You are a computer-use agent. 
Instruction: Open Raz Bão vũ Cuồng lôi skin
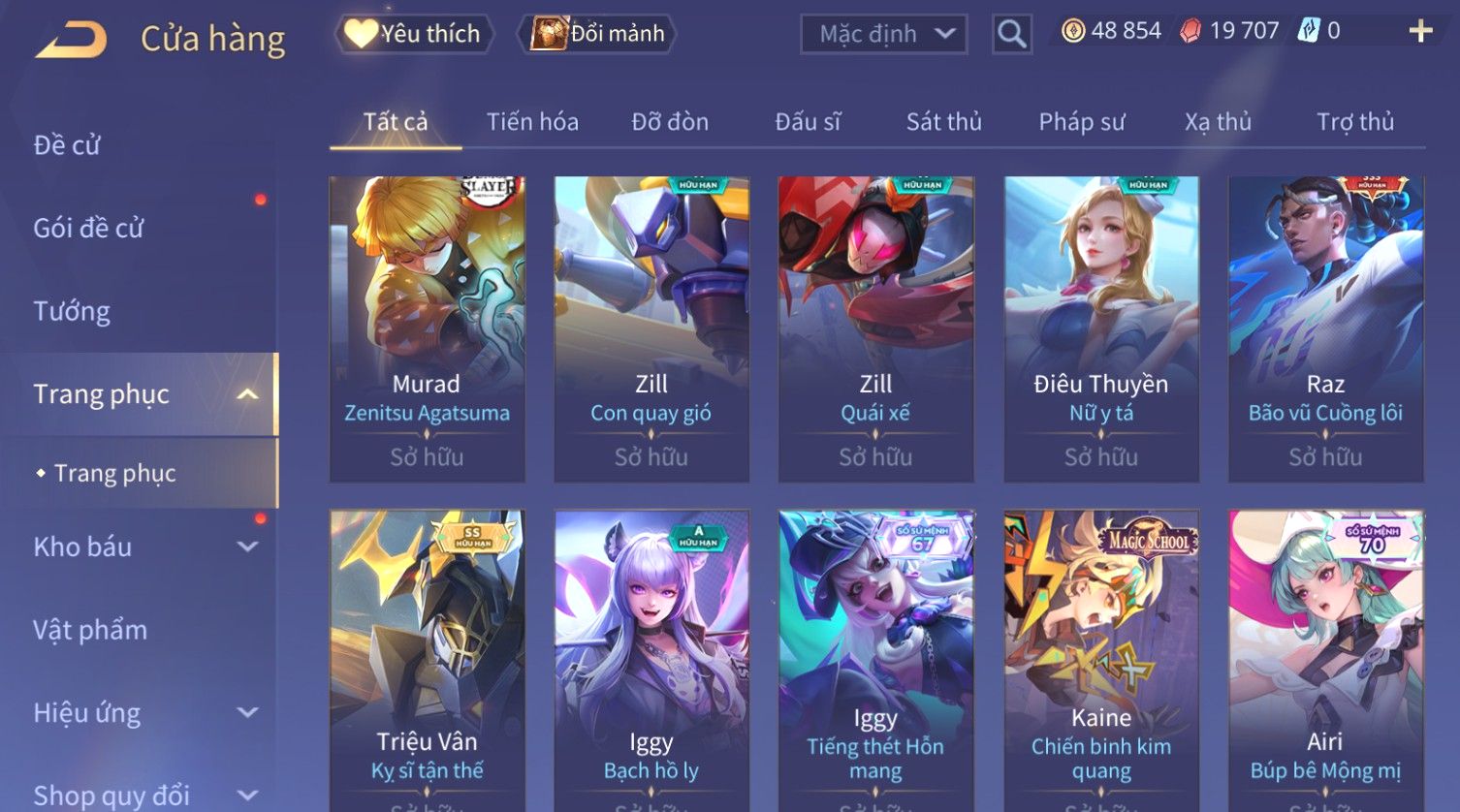(x=1325, y=329)
